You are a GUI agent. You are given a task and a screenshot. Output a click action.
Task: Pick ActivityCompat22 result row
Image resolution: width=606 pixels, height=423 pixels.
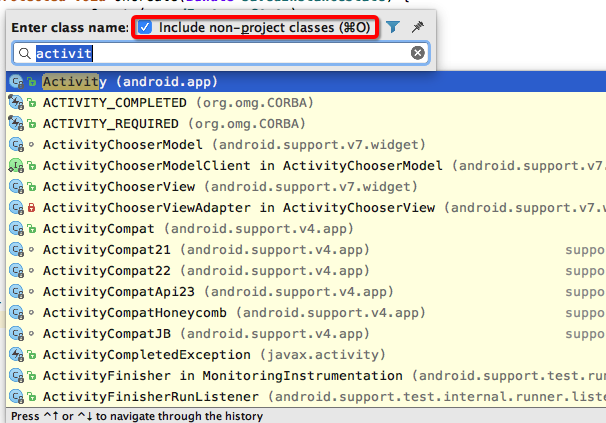[x=306, y=271]
